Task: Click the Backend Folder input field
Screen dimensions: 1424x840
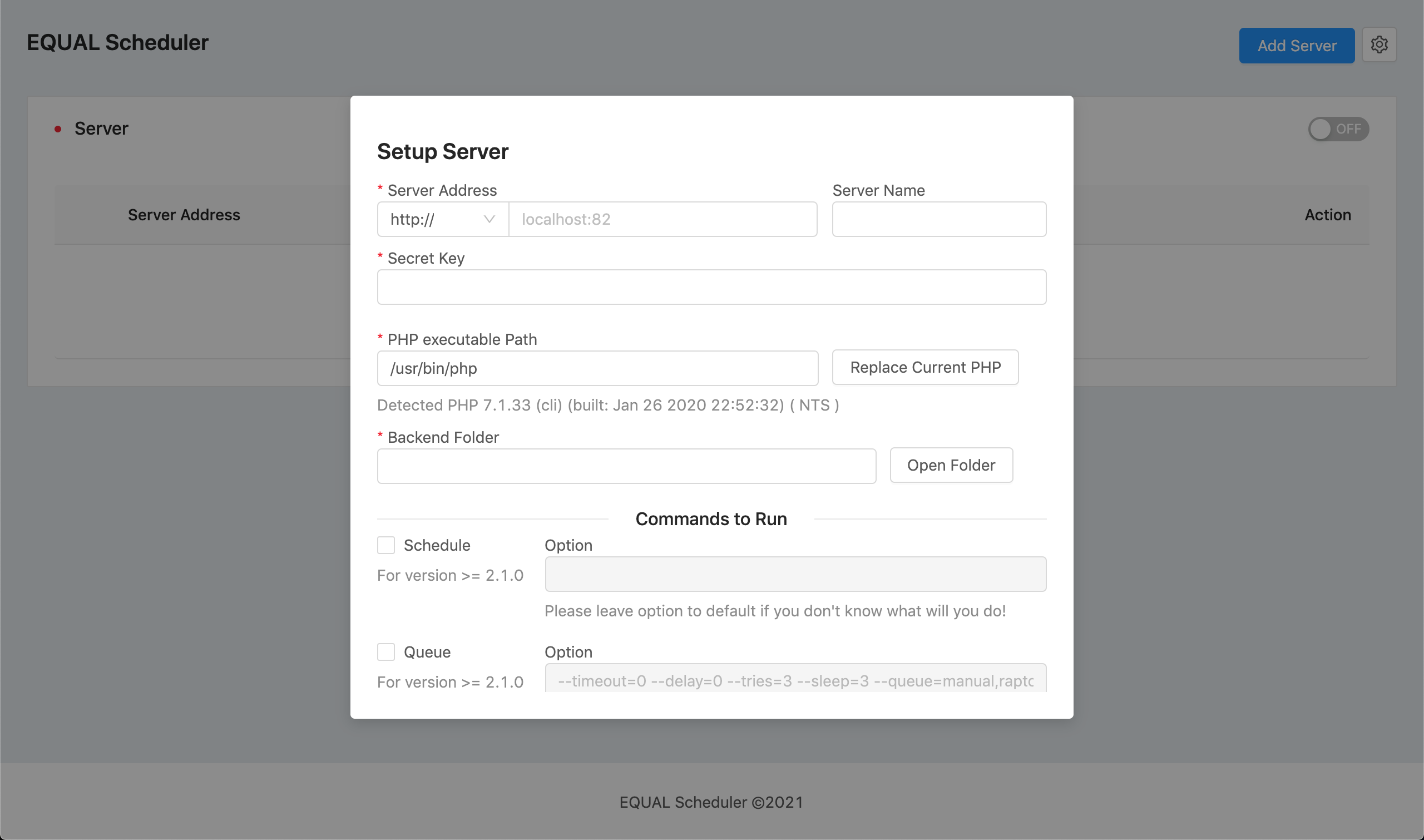Action: (626, 465)
